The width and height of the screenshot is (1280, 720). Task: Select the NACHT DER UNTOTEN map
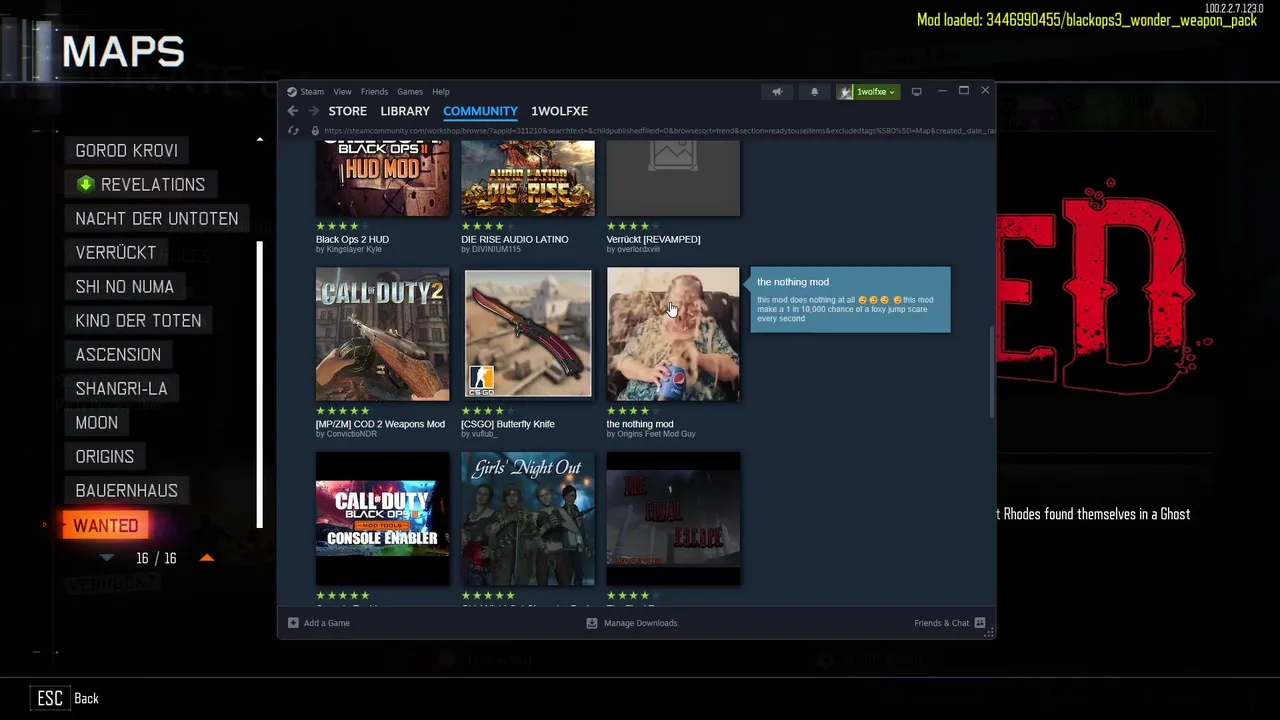[157, 218]
